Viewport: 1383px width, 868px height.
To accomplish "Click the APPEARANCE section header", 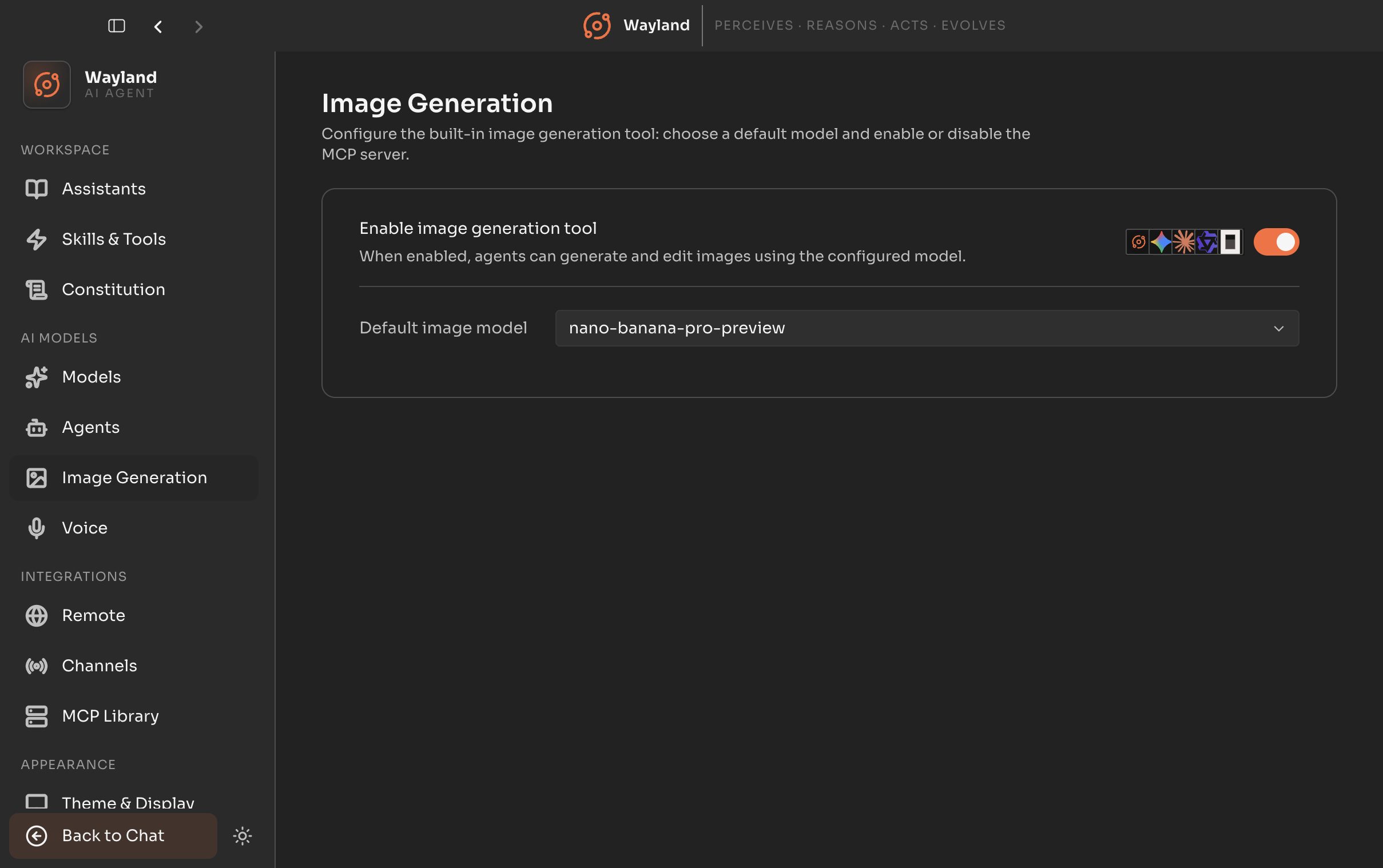I will point(68,765).
